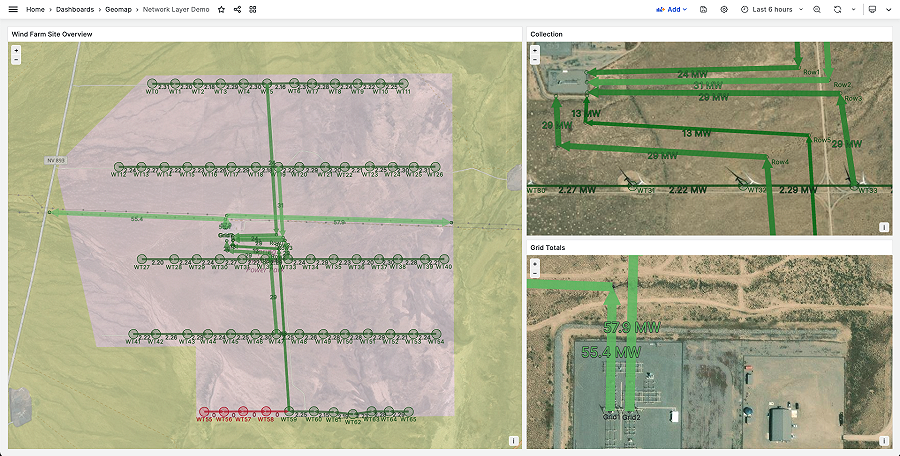This screenshot has height=456, width=900.
Task: Zoom in on Collection map
Action: point(535,51)
